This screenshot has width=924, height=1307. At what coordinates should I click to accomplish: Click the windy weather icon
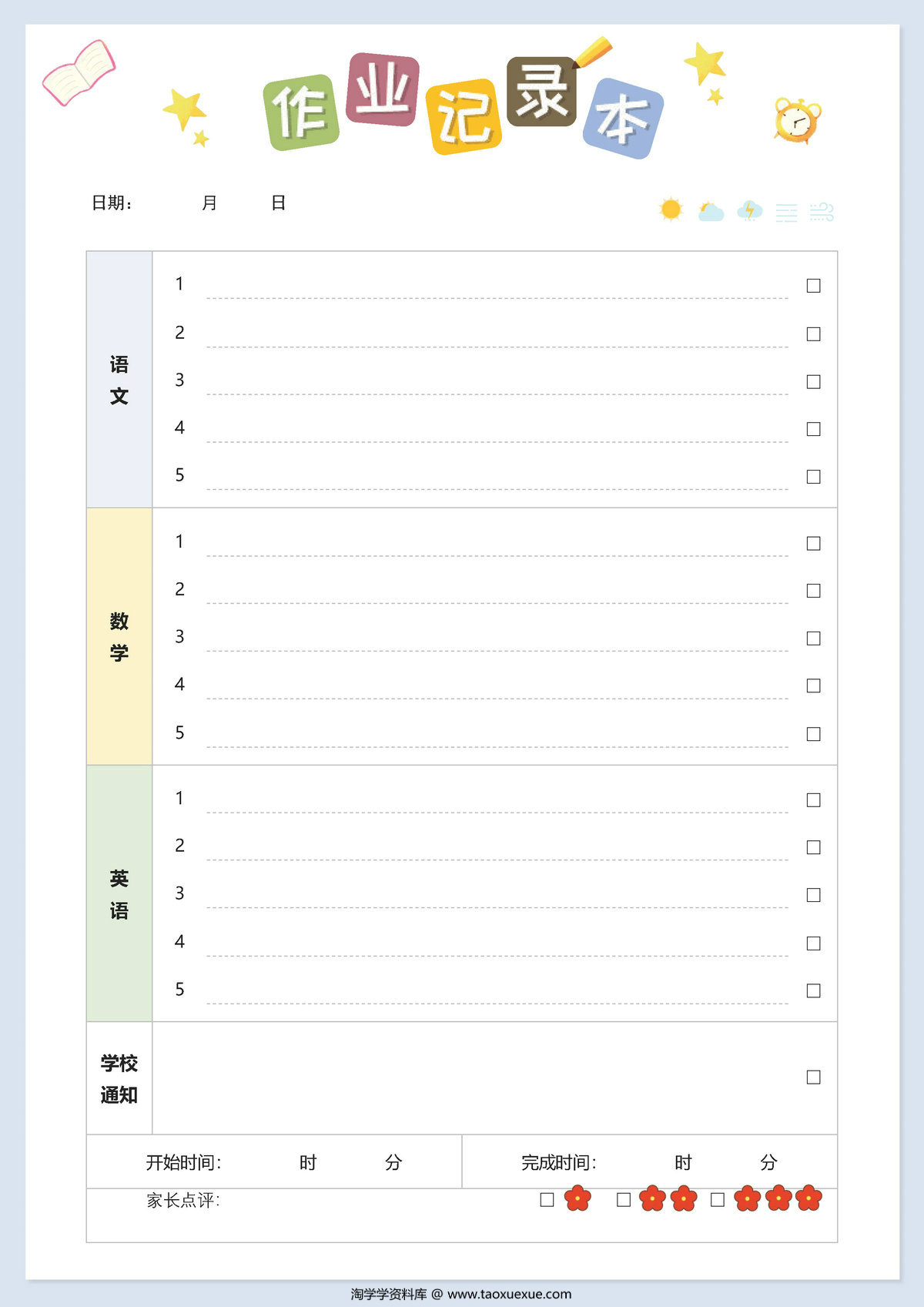click(x=822, y=212)
